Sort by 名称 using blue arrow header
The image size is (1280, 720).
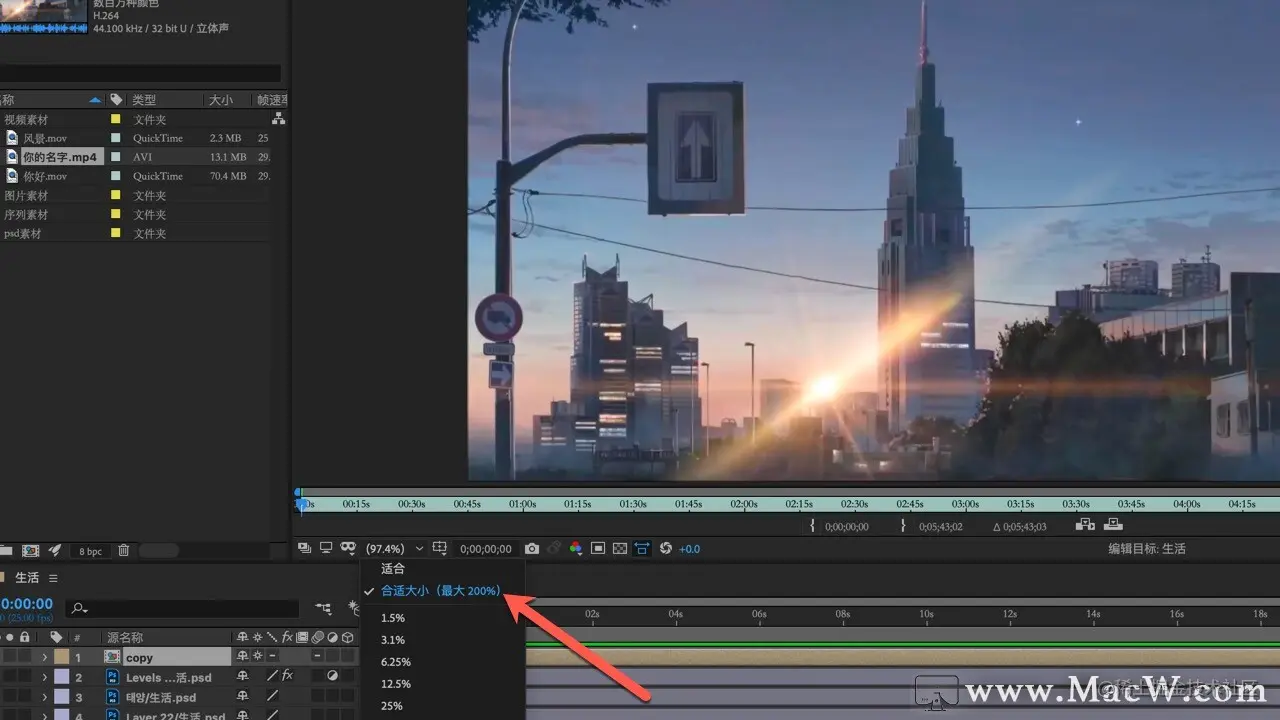(x=96, y=100)
